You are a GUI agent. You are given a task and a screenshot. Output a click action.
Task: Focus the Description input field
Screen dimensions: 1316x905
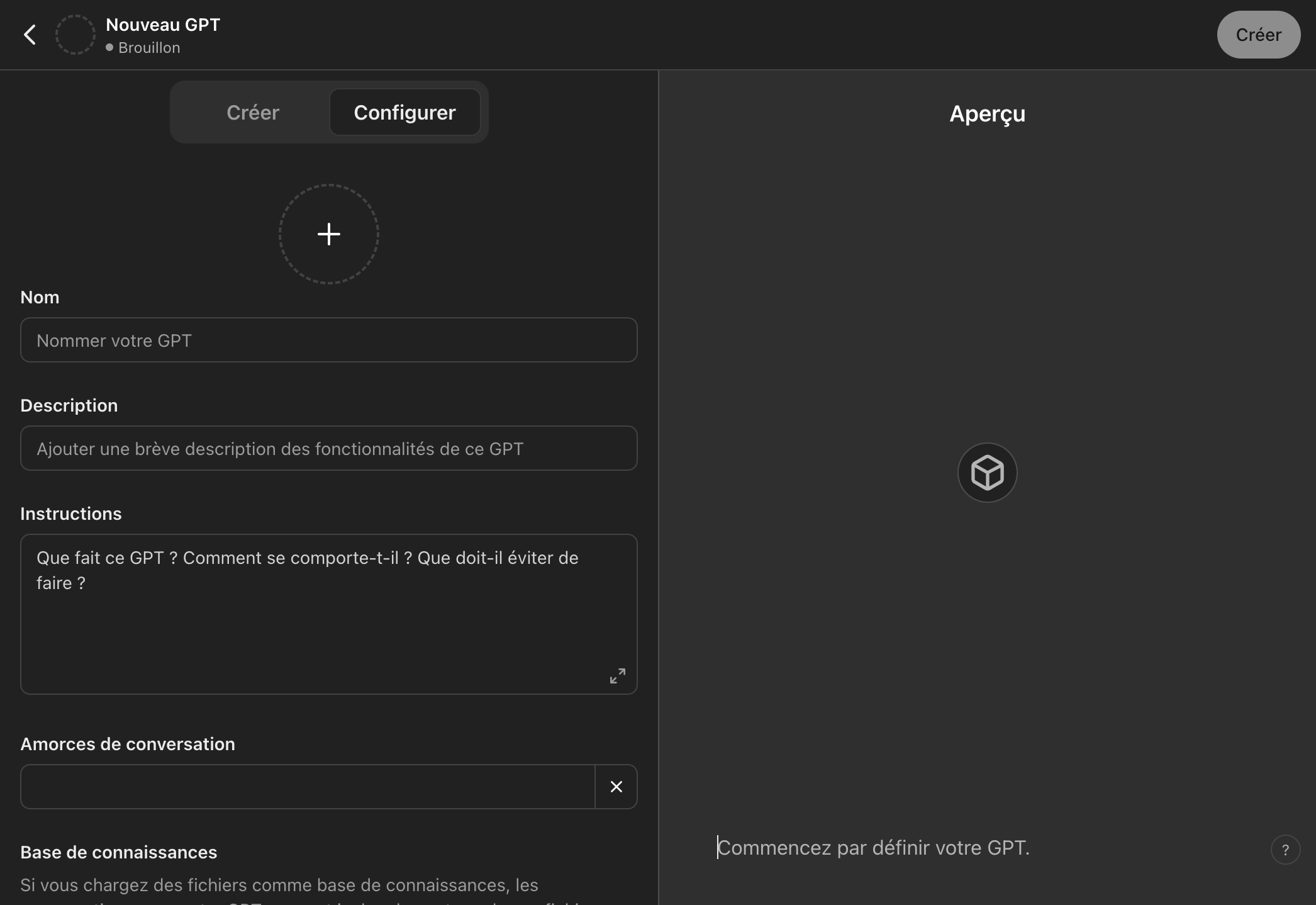[328, 448]
